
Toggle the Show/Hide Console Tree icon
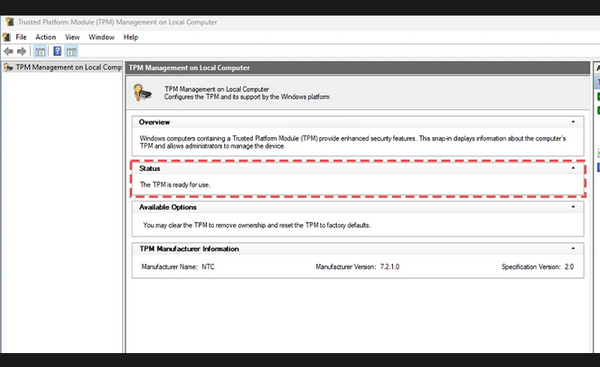pyautogui.click(x=40, y=51)
